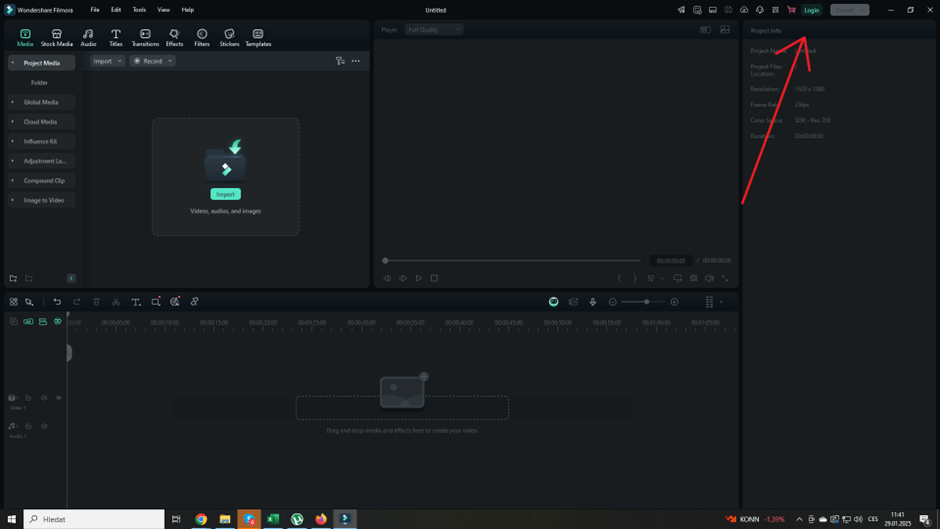Image resolution: width=940 pixels, height=529 pixels.
Task: Open the Stickers library icon
Action: (229, 37)
